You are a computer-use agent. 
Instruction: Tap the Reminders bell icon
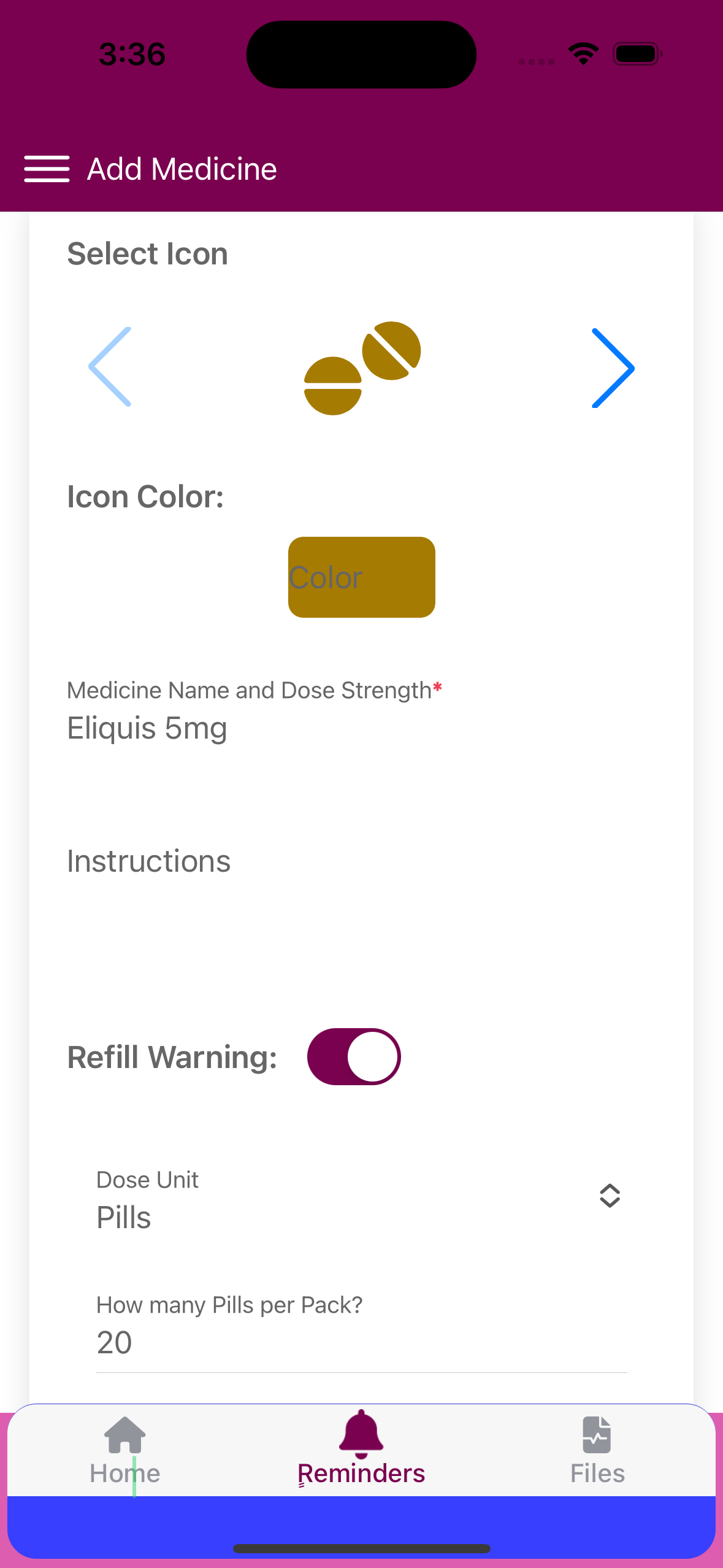tap(361, 1434)
